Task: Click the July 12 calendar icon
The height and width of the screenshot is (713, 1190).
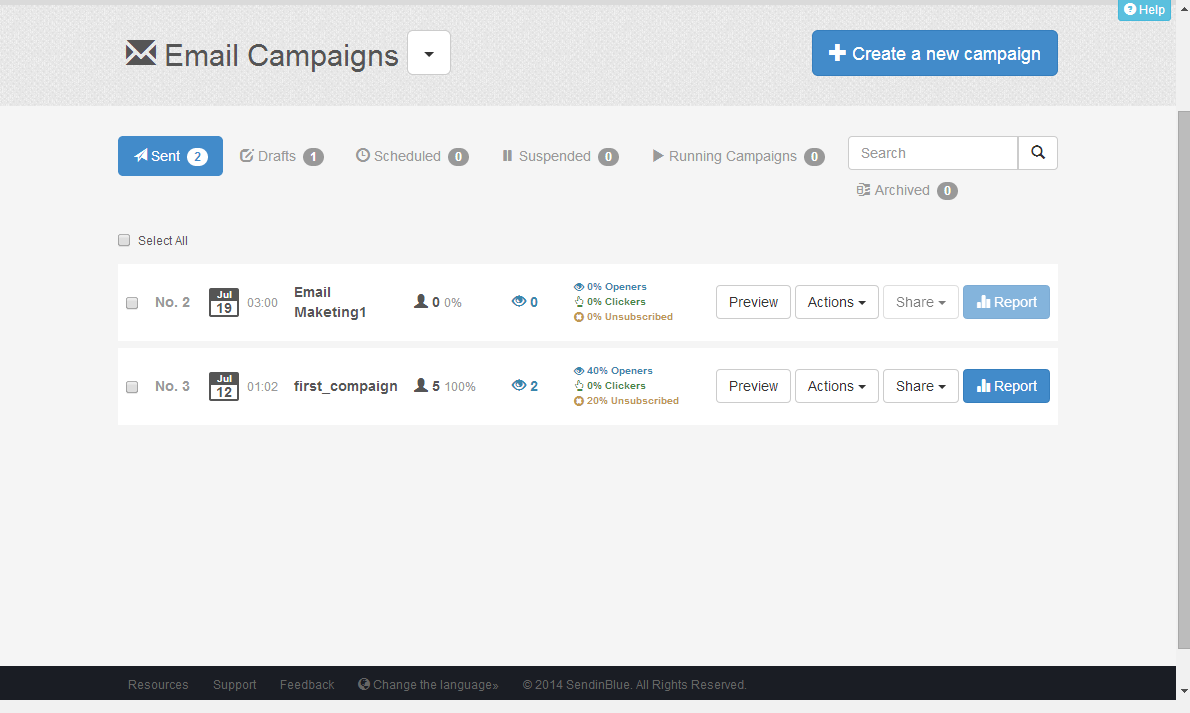Action: coord(224,386)
